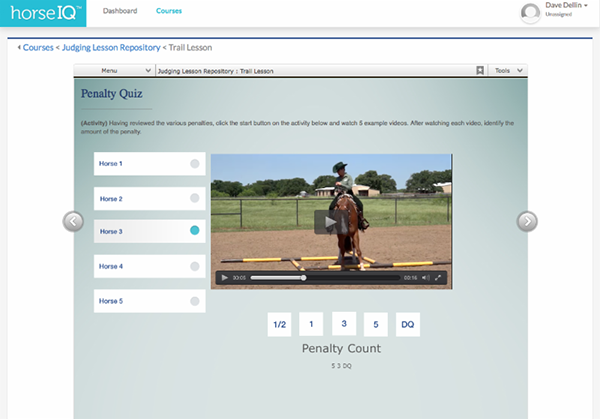Choose the DQ penalty button
Image resolution: width=600 pixels, height=419 pixels.
coord(408,324)
